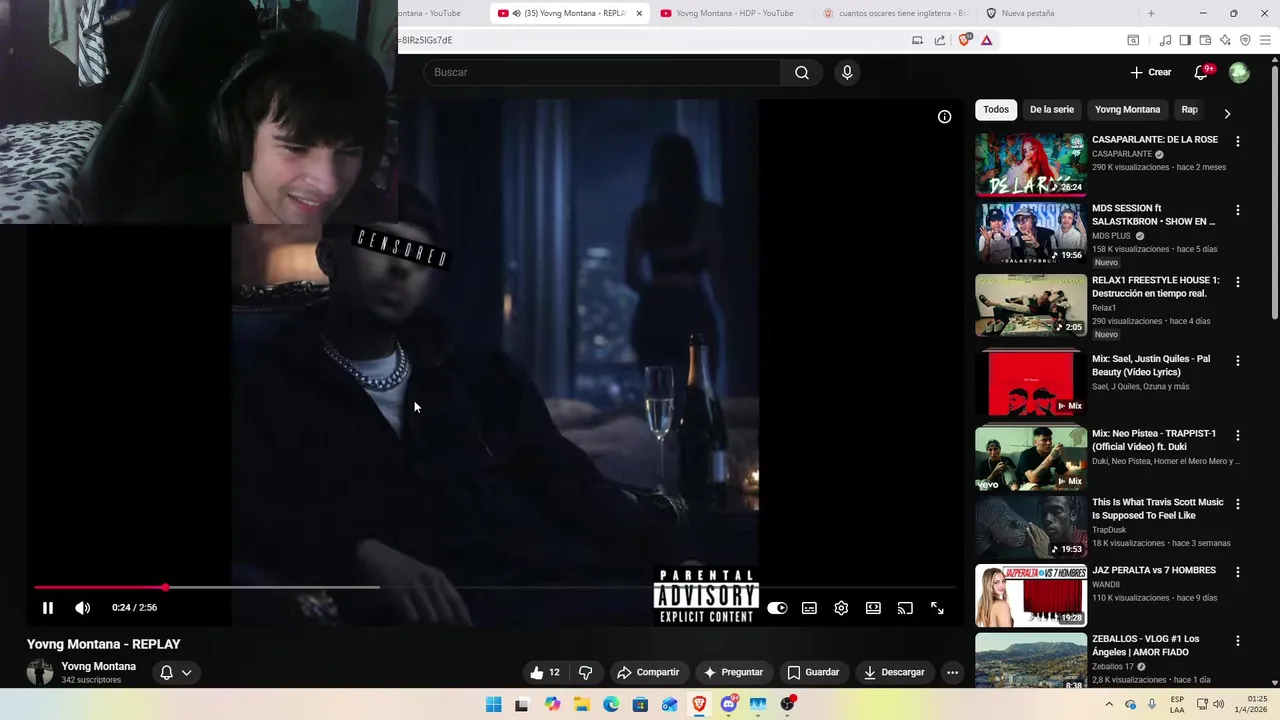Toggle the autoplay switch in player controls
Viewport: 1280px width, 720px height.
[777, 608]
